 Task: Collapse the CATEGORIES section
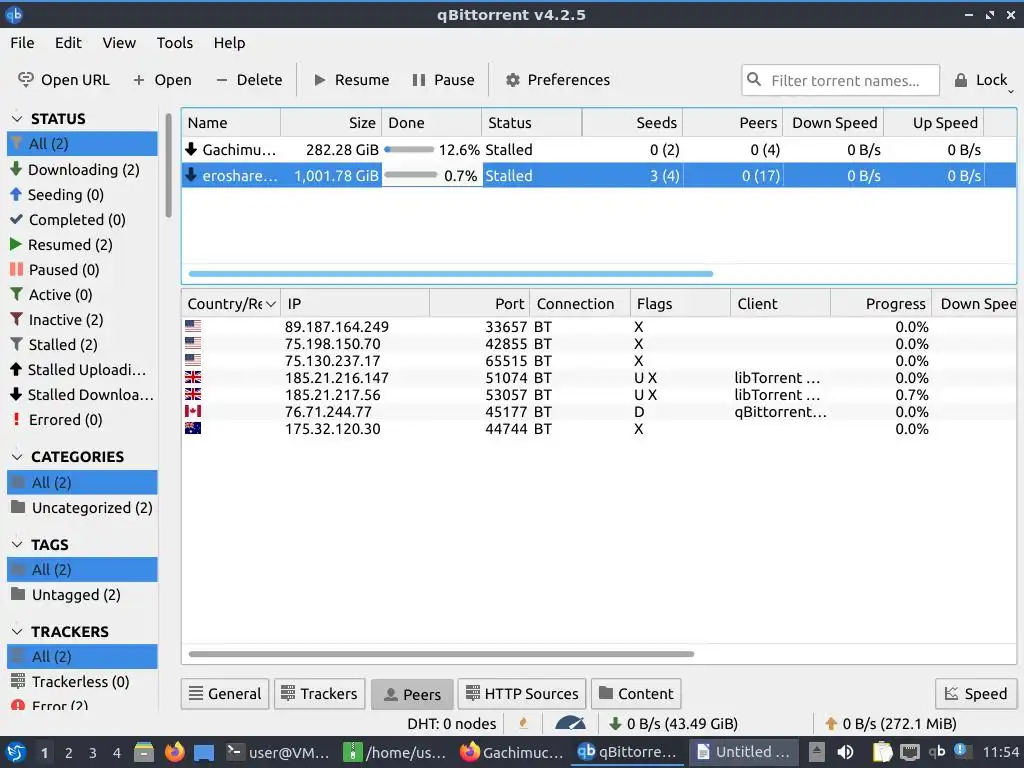tap(18, 456)
